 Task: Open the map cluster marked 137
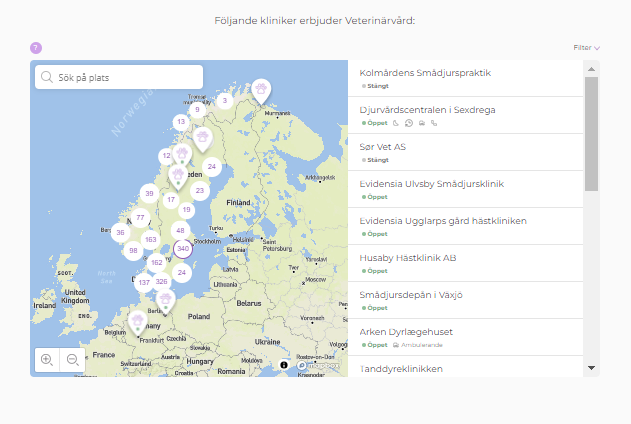[144, 282]
